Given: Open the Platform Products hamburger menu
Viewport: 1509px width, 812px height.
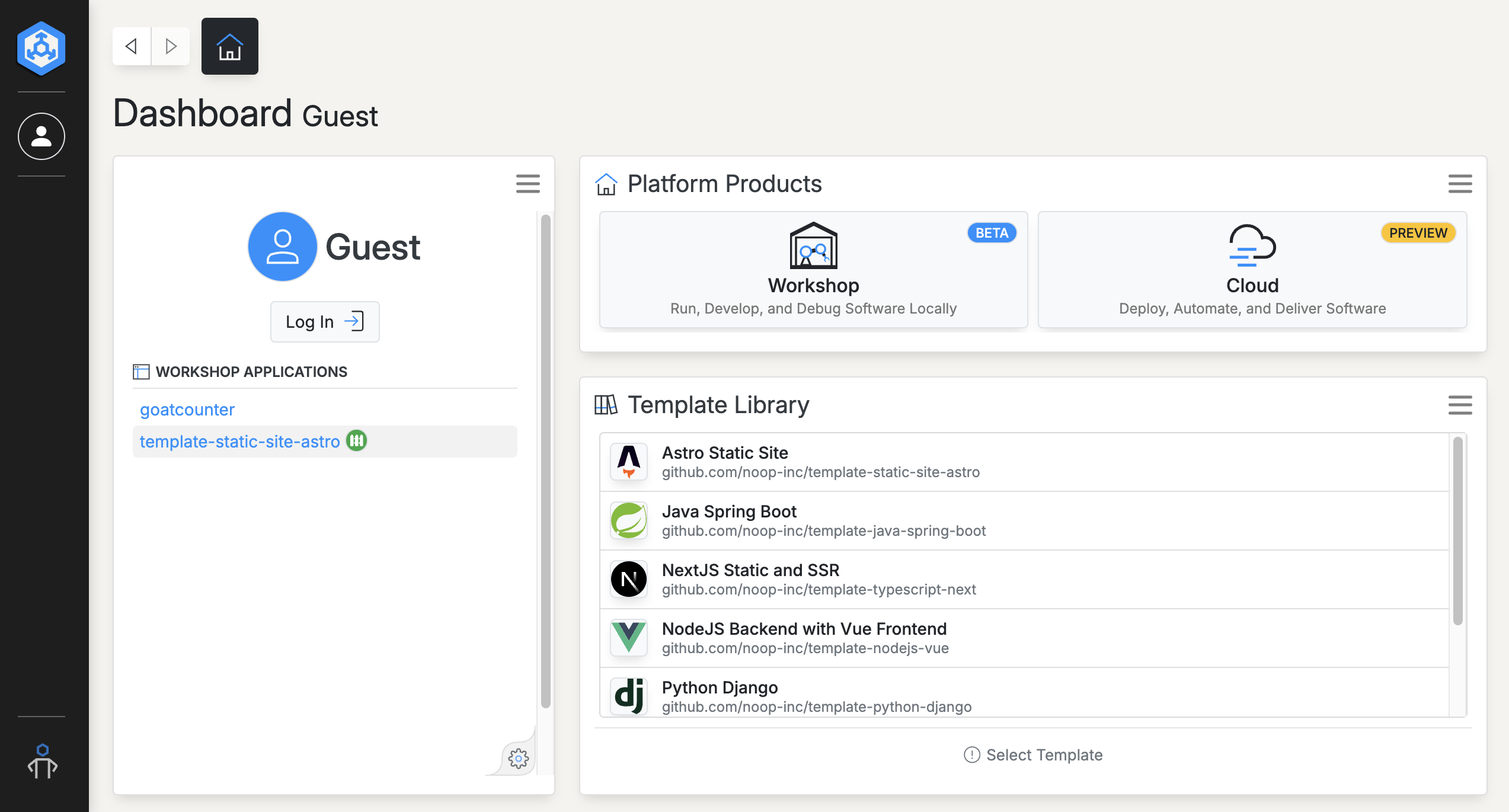Looking at the screenshot, I should coord(1460,184).
